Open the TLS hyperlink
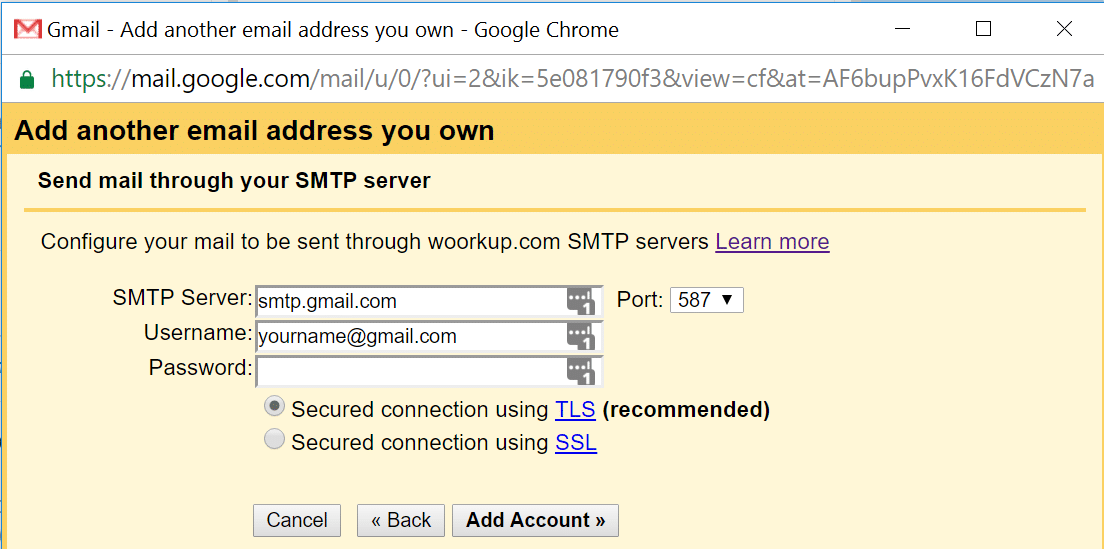Screen dimensions: 1104x549 [x=575, y=410]
